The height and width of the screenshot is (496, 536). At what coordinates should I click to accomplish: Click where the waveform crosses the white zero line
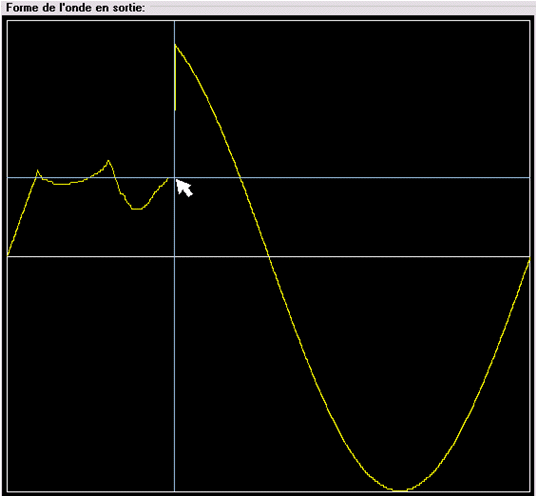(x=269, y=256)
